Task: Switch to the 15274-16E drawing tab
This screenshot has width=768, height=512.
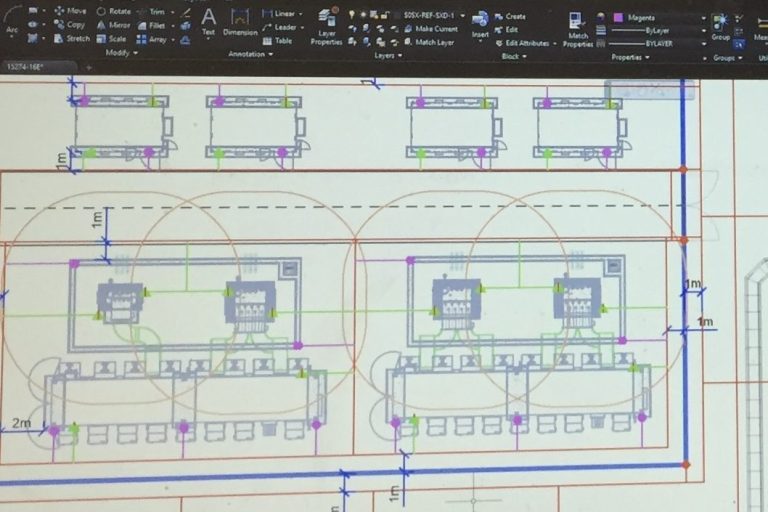Action: pyautogui.click(x=27, y=67)
